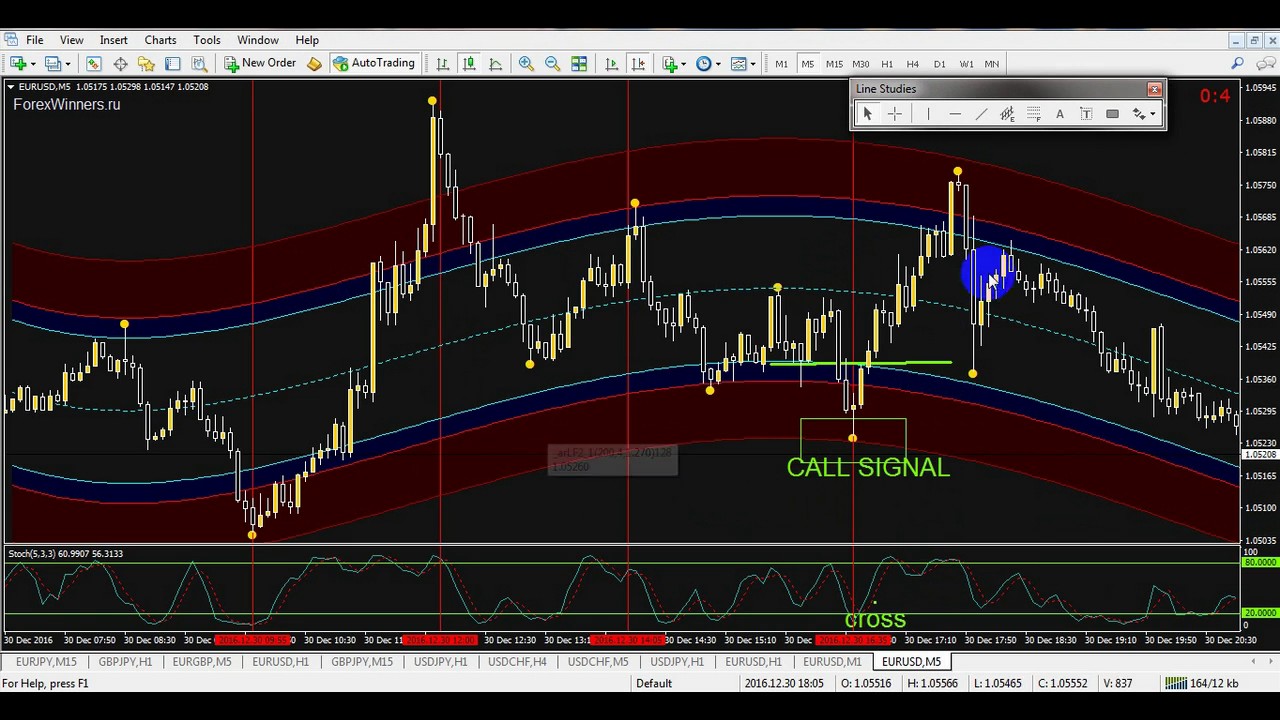
Task: Draw a horizontal line from Line Studies
Action: tap(955, 114)
